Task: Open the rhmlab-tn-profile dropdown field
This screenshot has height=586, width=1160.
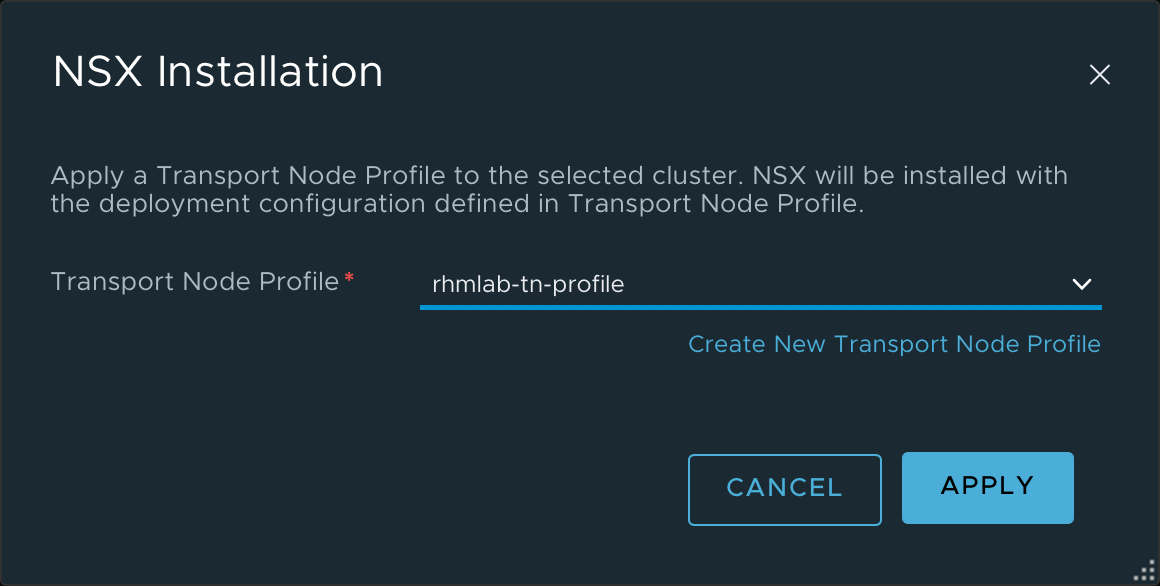Action: (x=761, y=285)
